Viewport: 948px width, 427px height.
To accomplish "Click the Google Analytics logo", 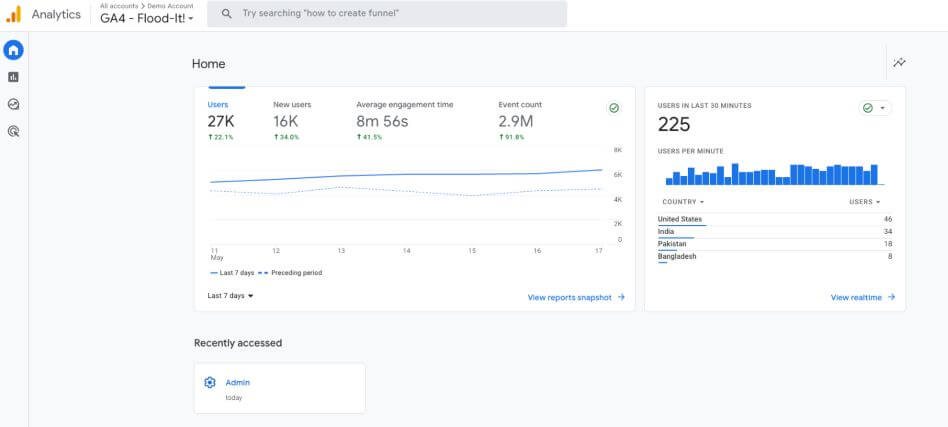I will (x=13, y=14).
